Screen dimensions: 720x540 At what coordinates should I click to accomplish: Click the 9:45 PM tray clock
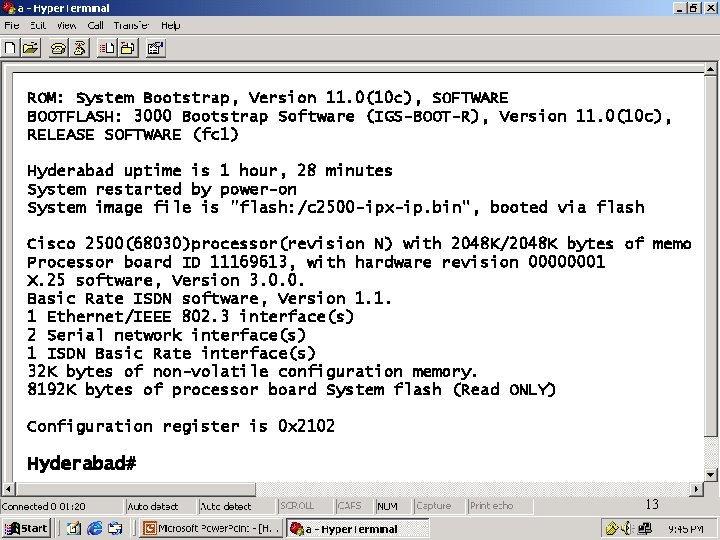click(x=686, y=529)
